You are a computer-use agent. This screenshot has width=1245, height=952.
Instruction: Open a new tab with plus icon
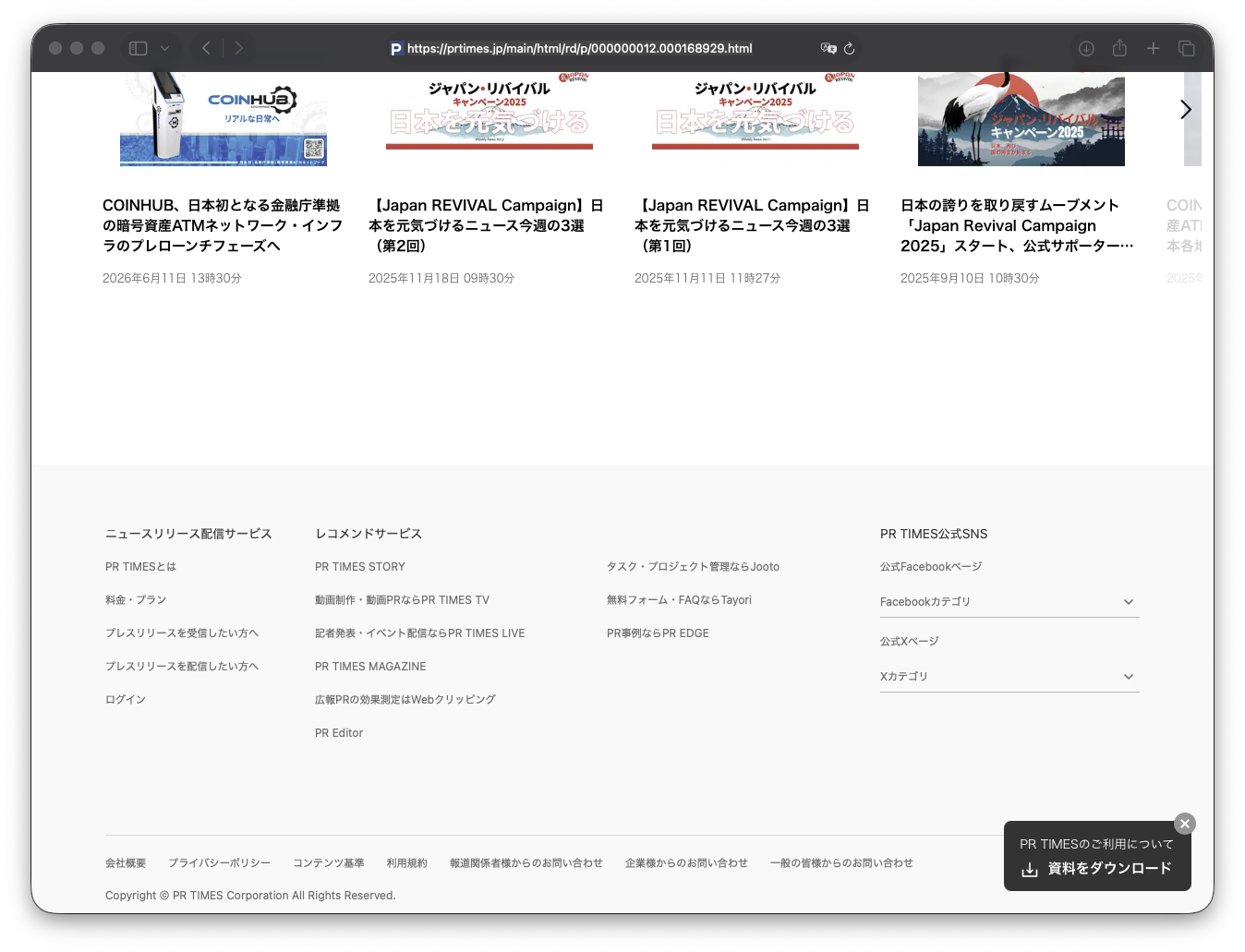click(x=1154, y=48)
